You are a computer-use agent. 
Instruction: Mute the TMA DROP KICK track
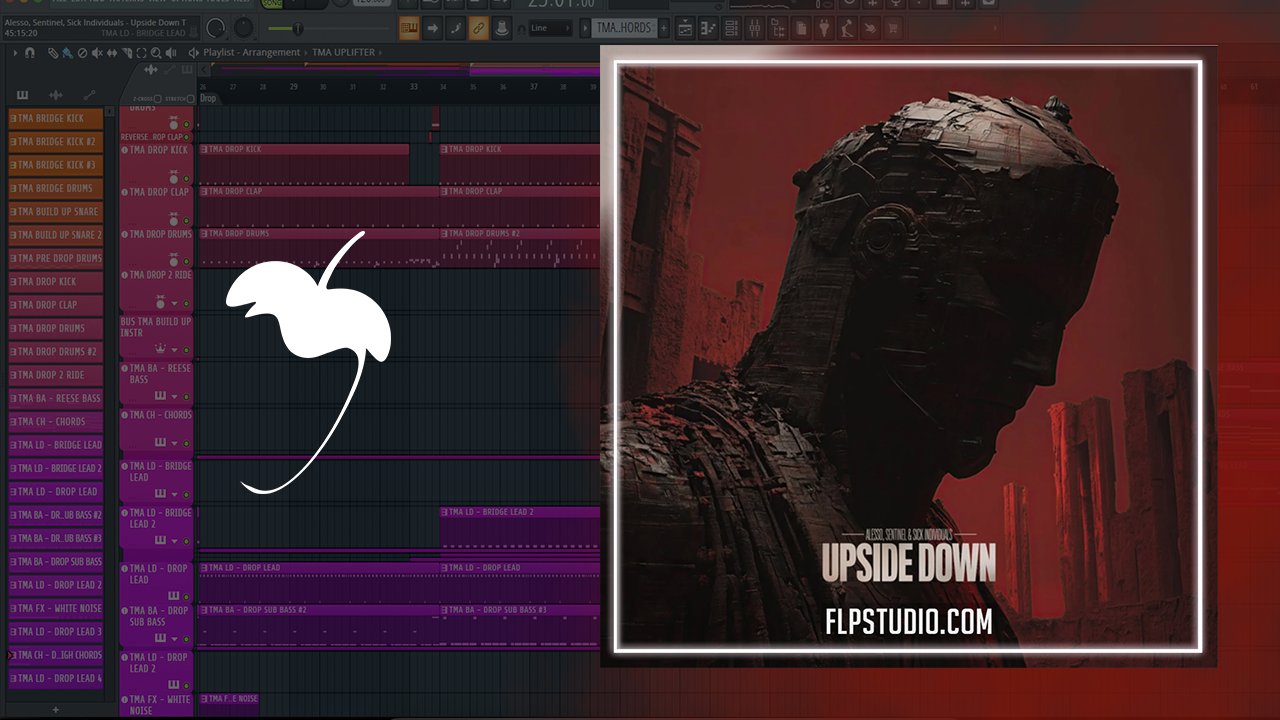click(186, 178)
